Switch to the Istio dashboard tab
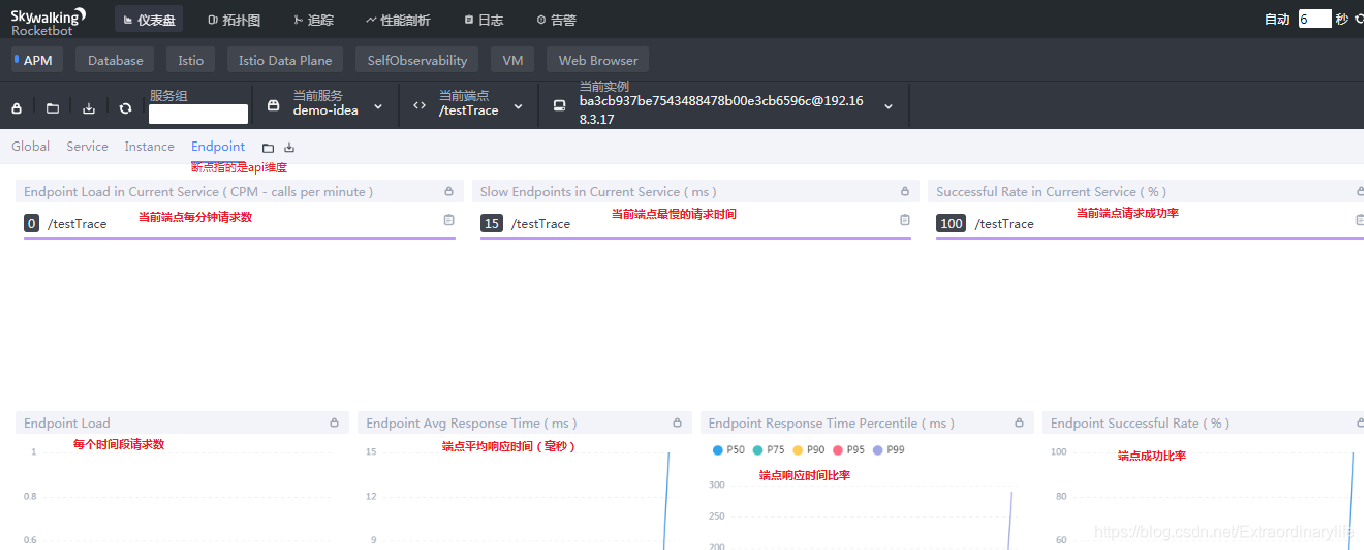This screenshot has height=550, width=1364. pyautogui.click(x=191, y=60)
